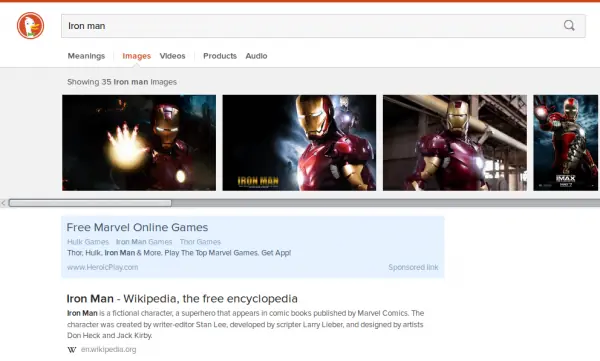The width and height of the screenshot is (600, 361).
Task: Click the Thor Games sublink
Action: pos(200,242)
